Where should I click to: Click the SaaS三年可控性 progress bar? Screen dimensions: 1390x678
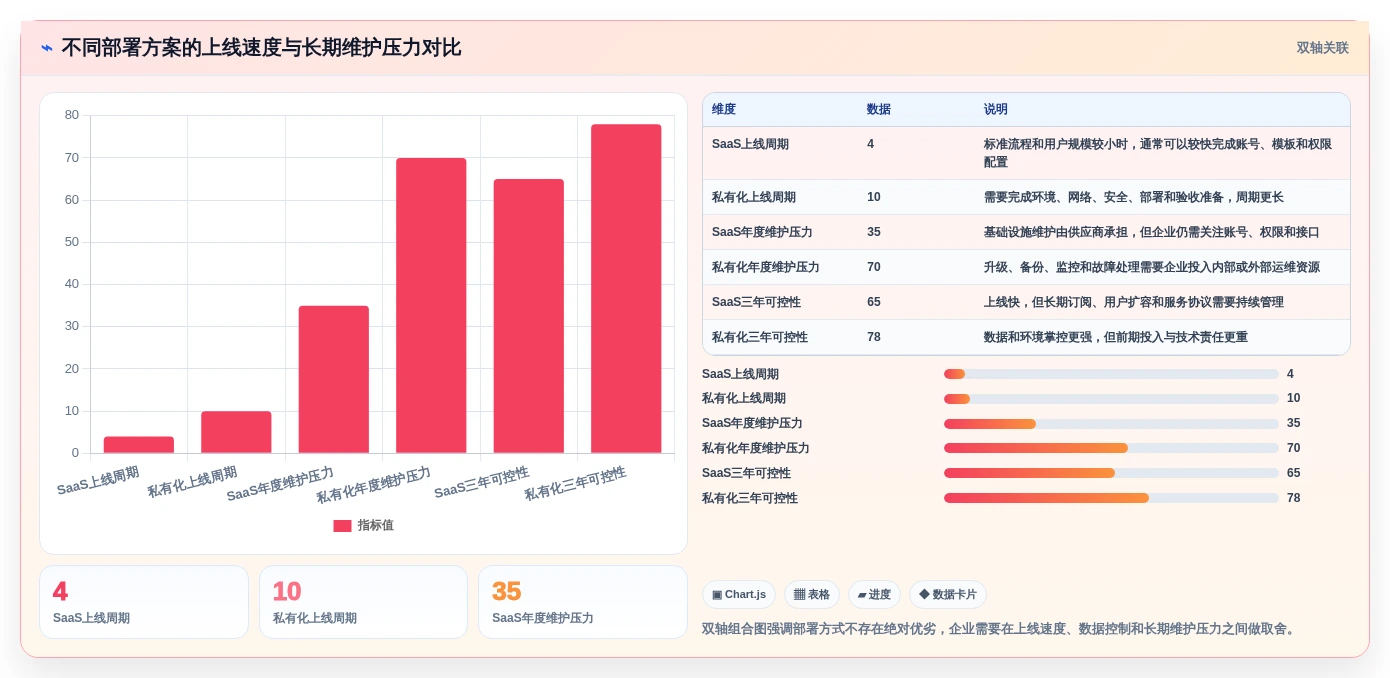click(1111, 473)
